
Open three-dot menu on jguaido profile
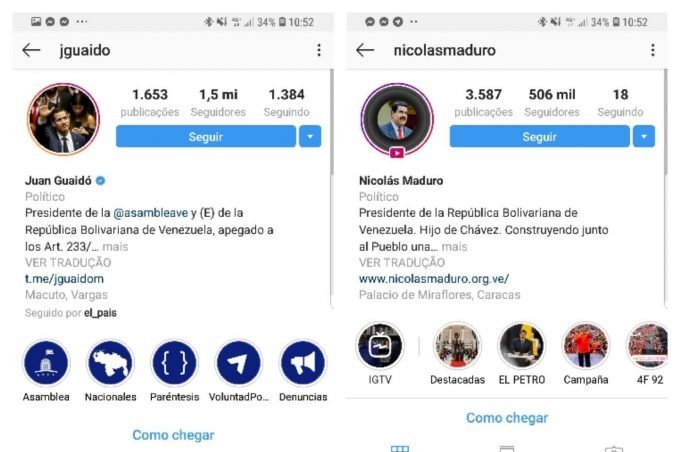coord(319,50)
